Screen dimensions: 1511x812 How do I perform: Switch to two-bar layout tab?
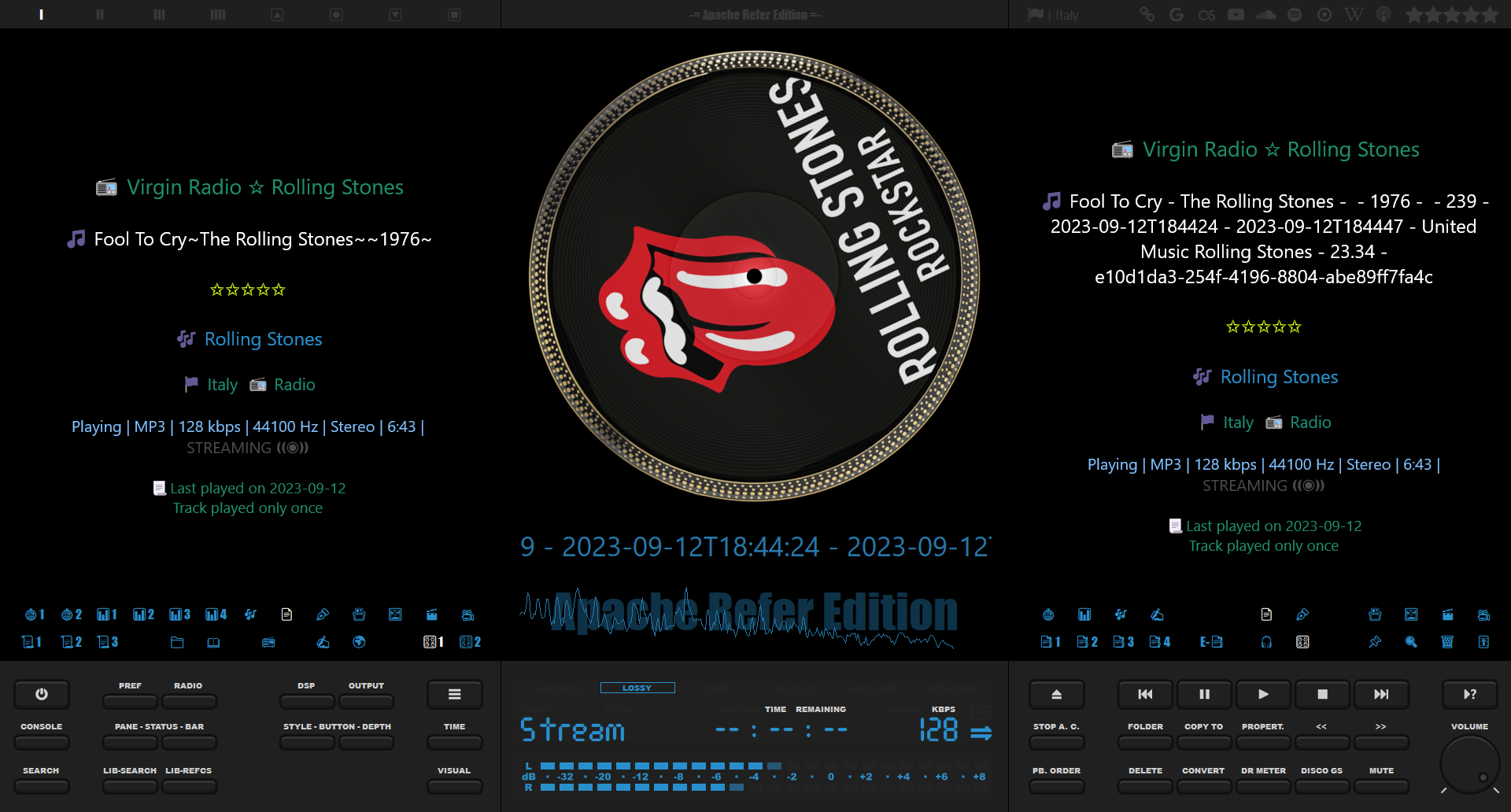click(100, 14)
